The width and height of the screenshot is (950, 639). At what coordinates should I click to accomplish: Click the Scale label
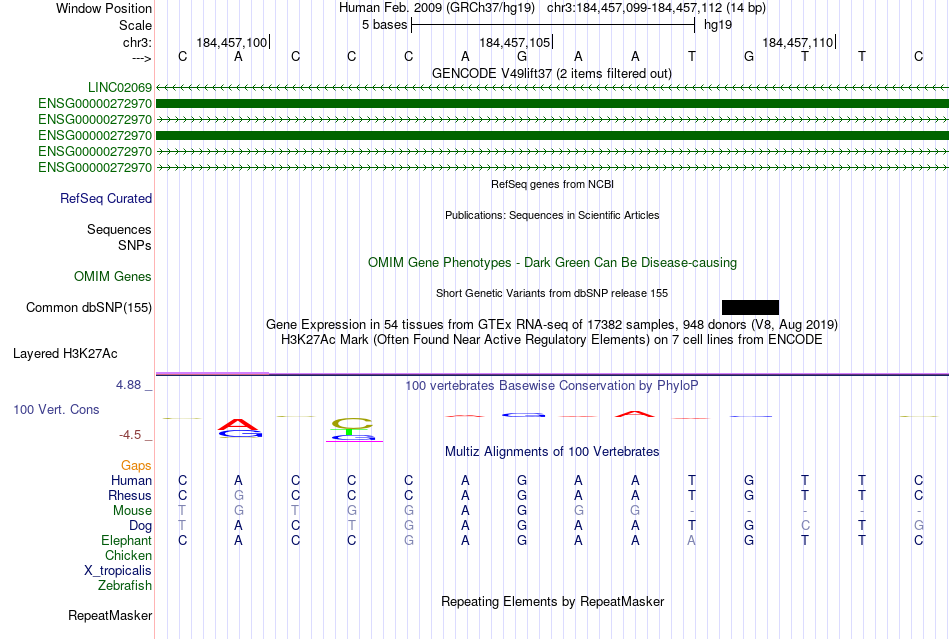click(x=136, y=25)
